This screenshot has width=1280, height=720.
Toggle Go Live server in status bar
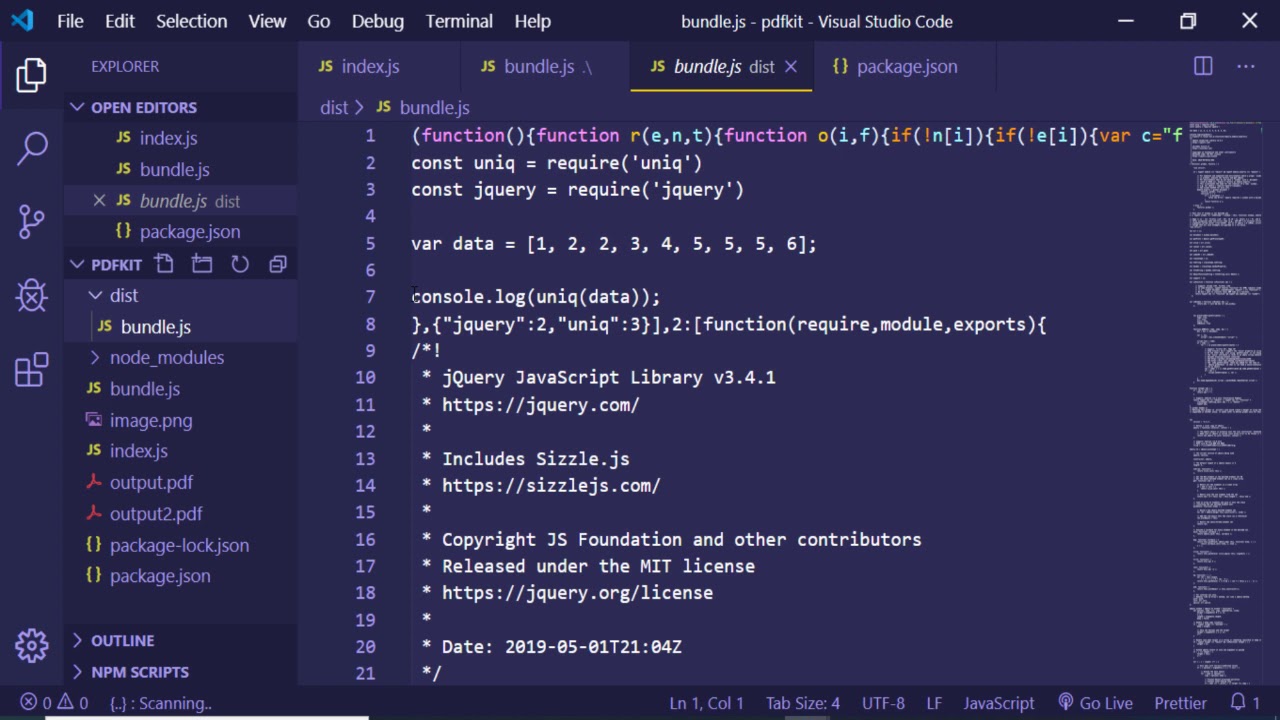pyautogui.click(x=1095, y=703)
